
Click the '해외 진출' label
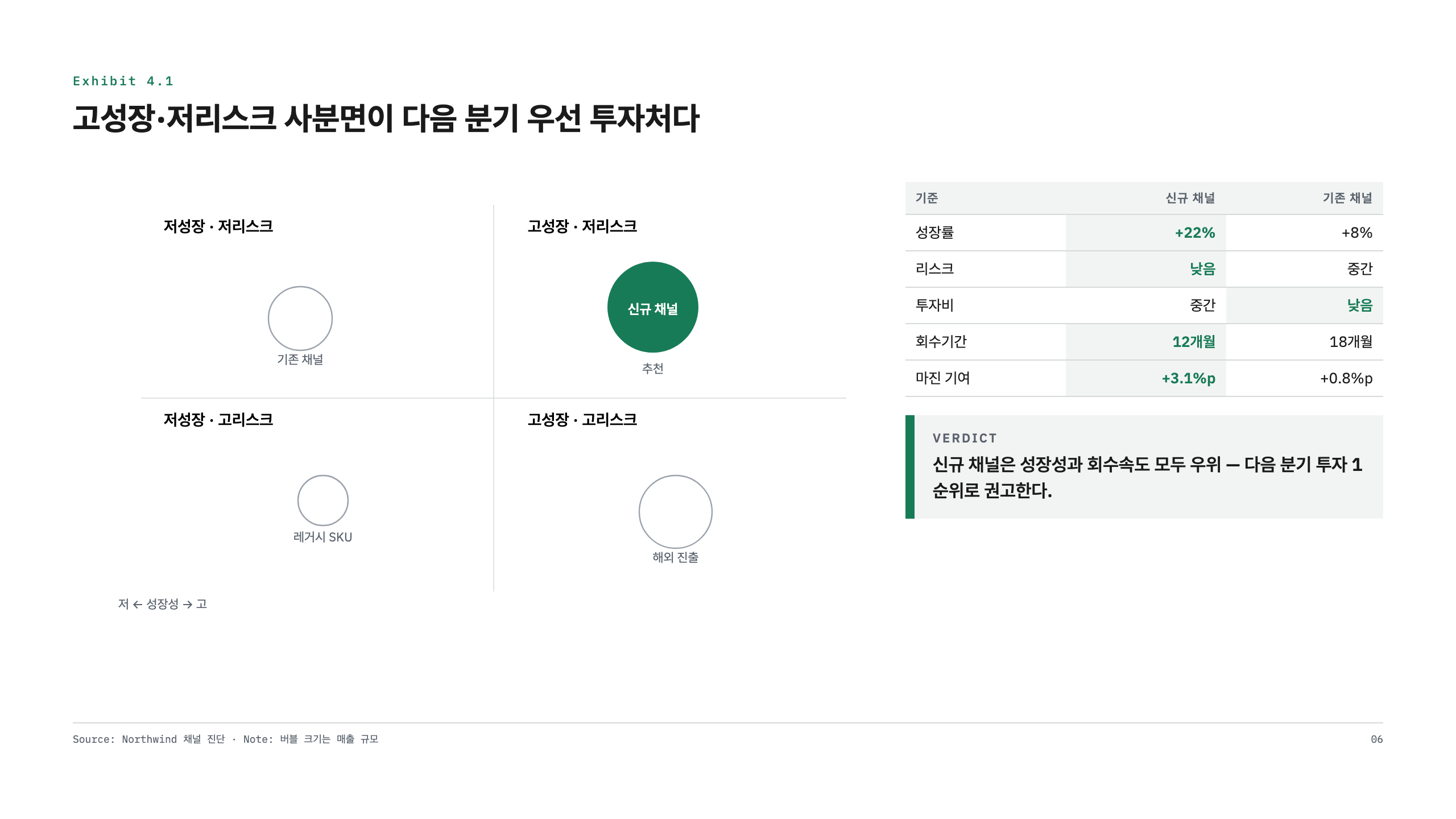[676, 557]
